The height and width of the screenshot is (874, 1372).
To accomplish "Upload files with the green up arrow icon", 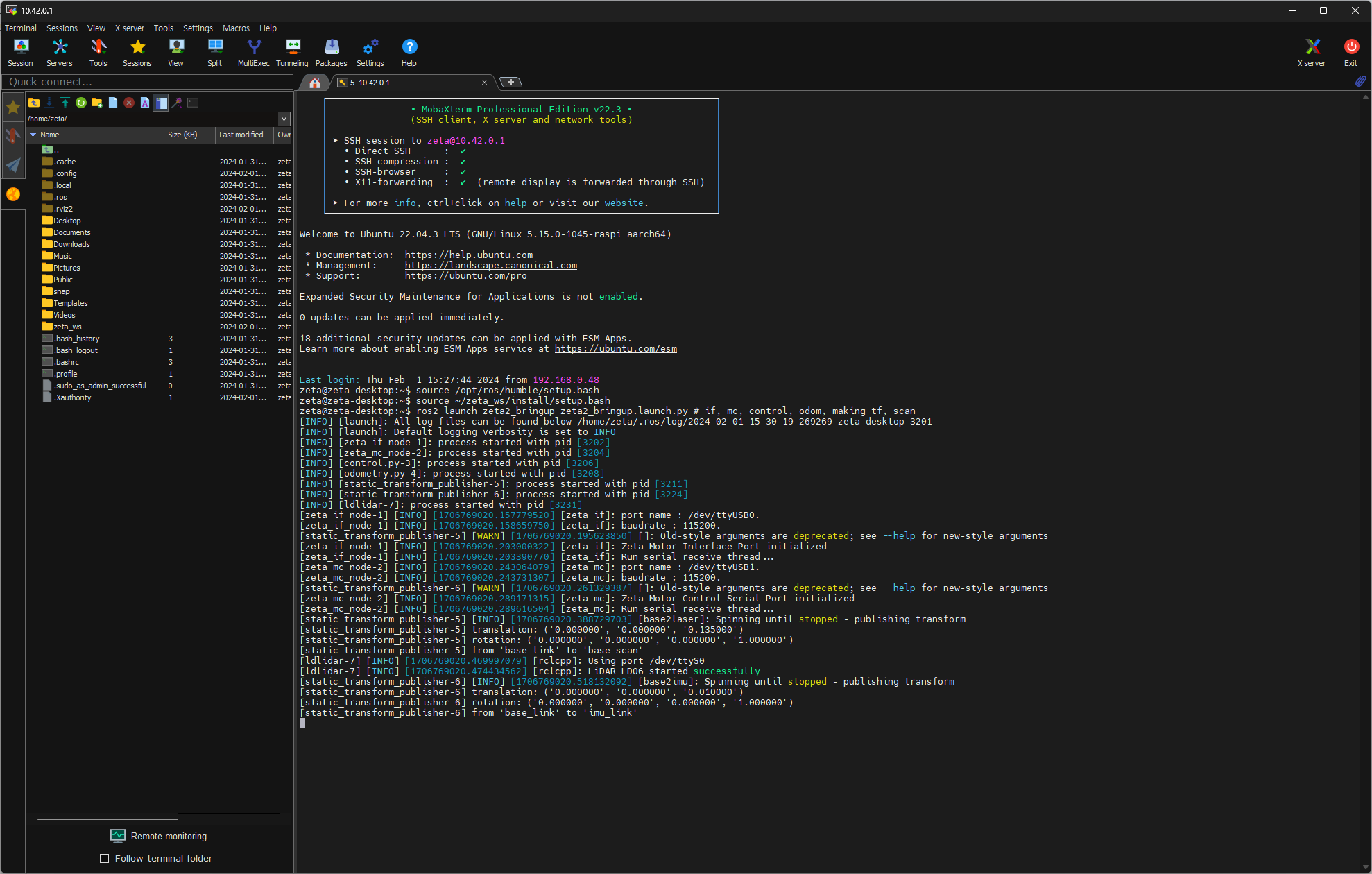I will click(x=65, y=103).
